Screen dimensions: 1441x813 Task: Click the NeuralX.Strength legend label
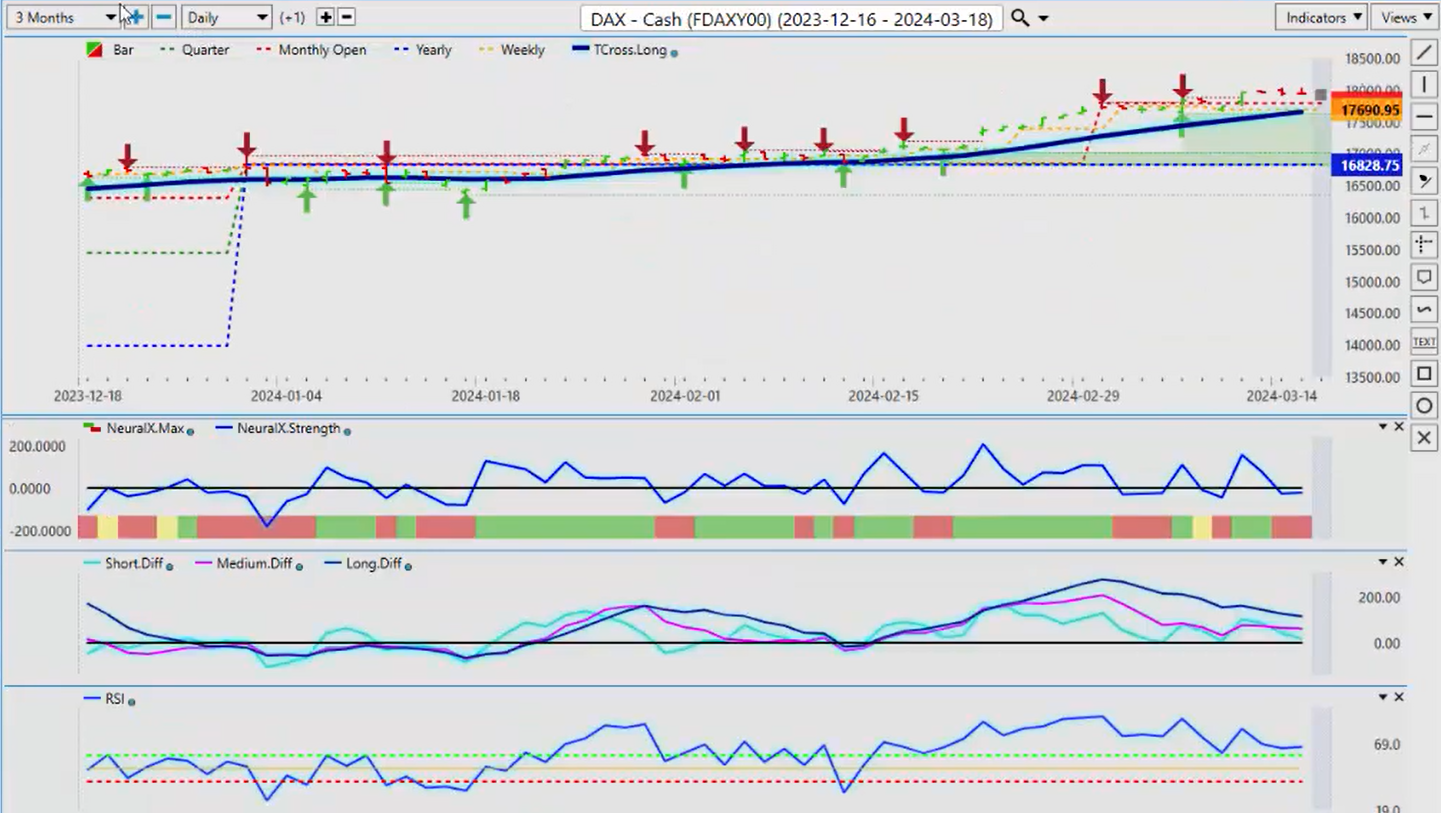coord(289,428)
